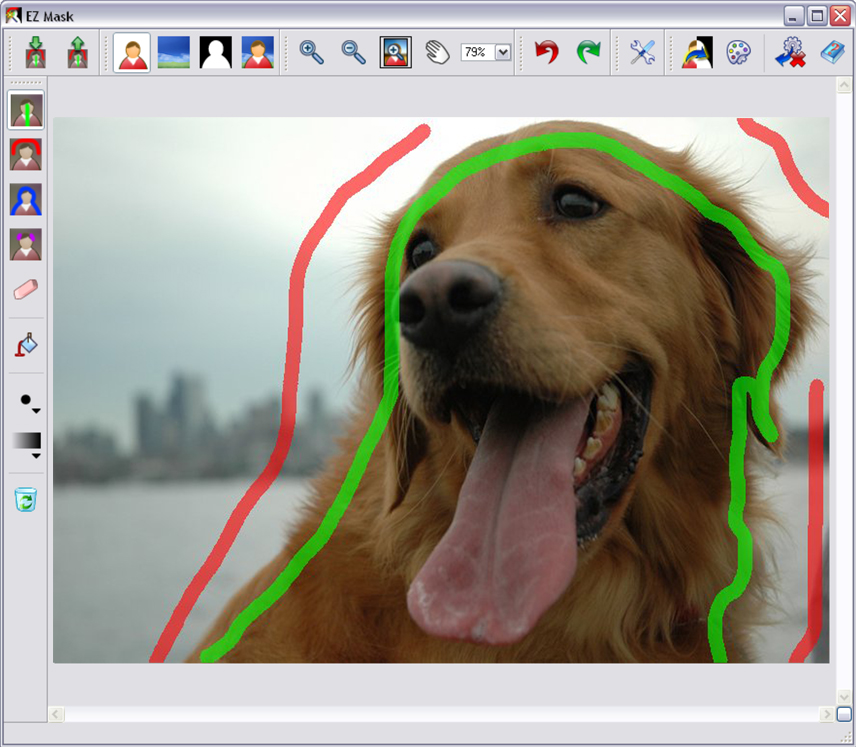
Task: Expand the brush size dot dropdown
Action: pyautogui.click(x=36, y=410)
